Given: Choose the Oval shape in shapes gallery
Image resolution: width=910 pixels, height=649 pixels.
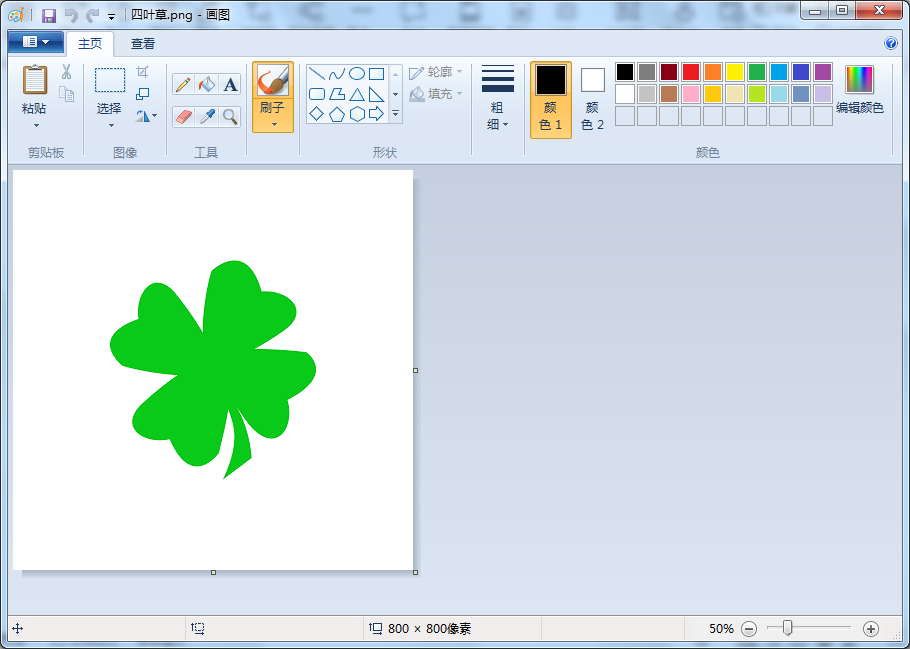Looking at the screenshot, I should (357, 74).
